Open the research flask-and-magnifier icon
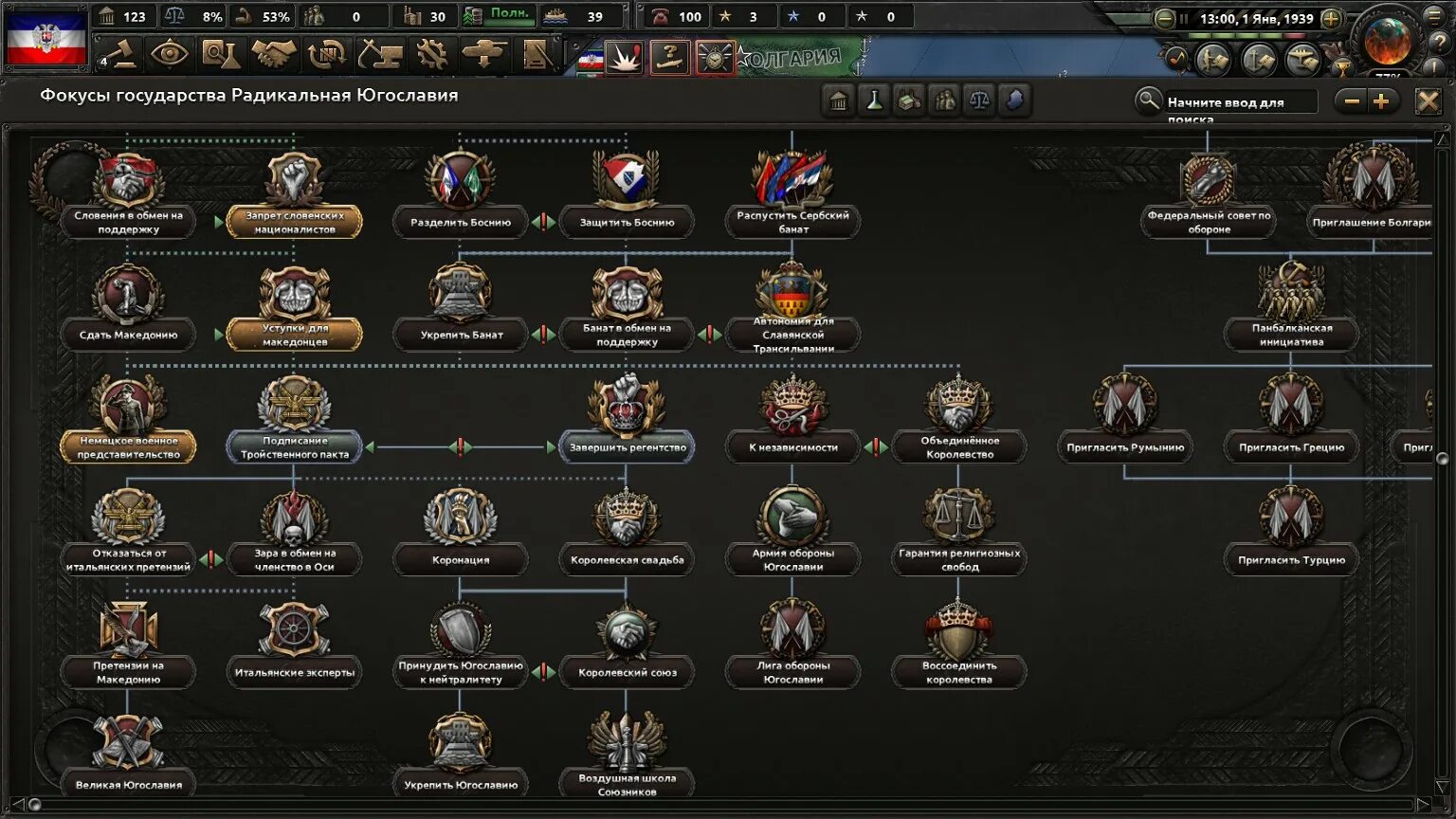This screenshot has width=1456, height=819. click(x=221, y=54)
